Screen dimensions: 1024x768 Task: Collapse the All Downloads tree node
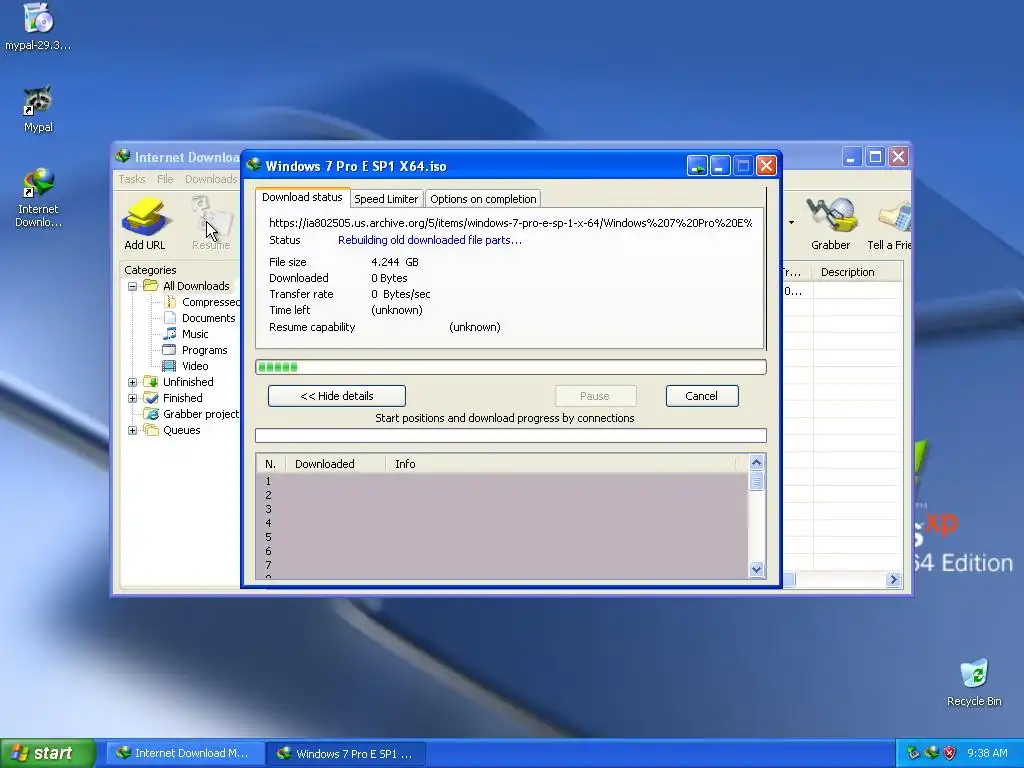click(133, 286)
